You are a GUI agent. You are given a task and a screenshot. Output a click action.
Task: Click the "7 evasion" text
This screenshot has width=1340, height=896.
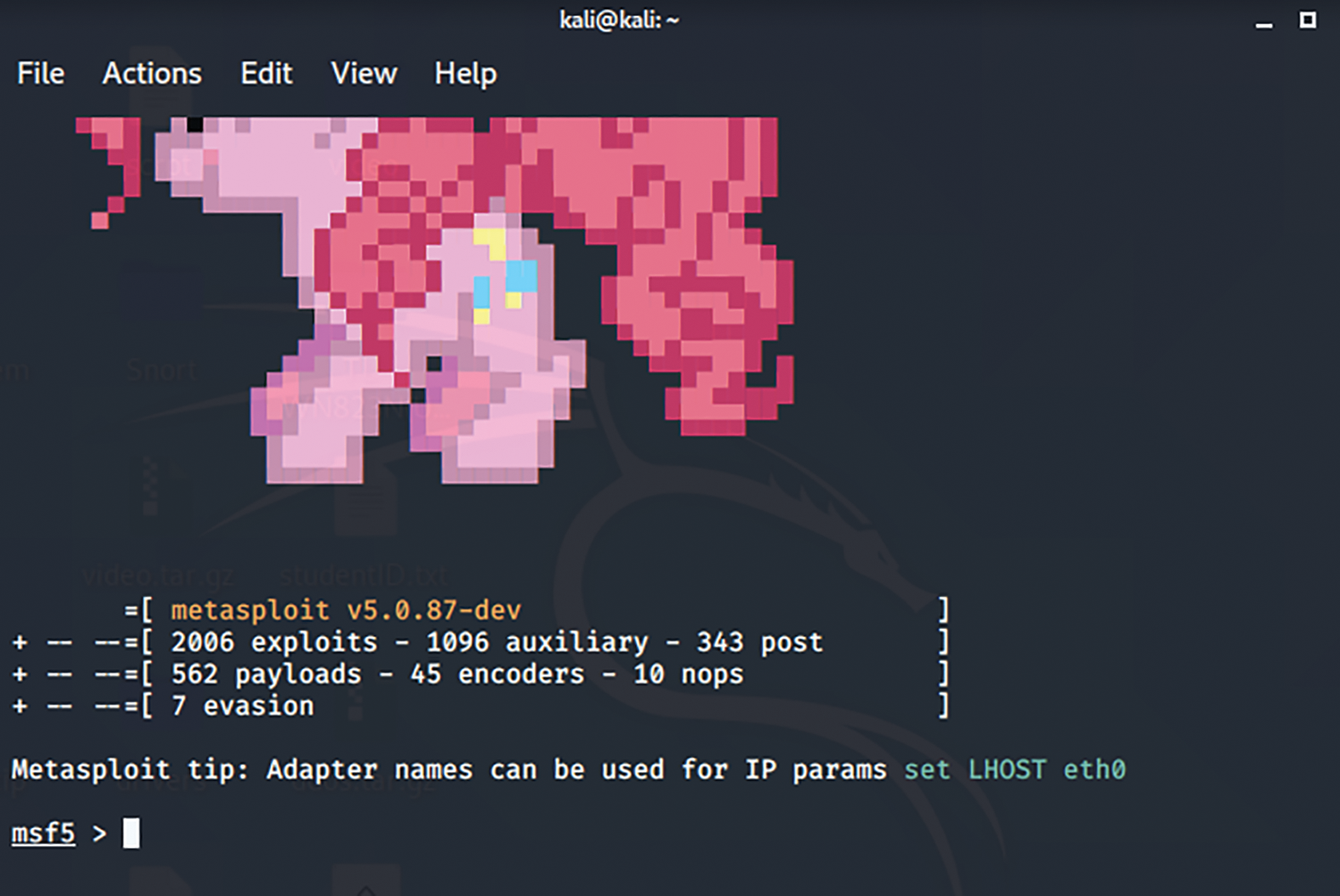click(243, 707)
